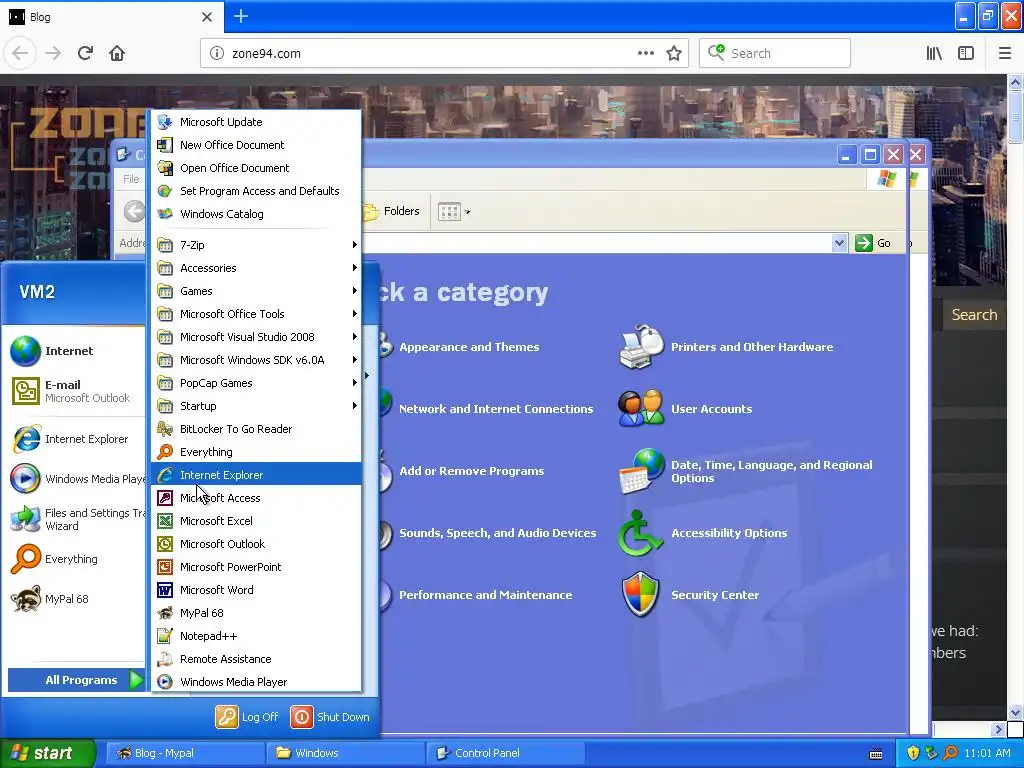This screenshot has height=768, width=1024.
Task: Focus the browser Search field
Action: [775, 53]
